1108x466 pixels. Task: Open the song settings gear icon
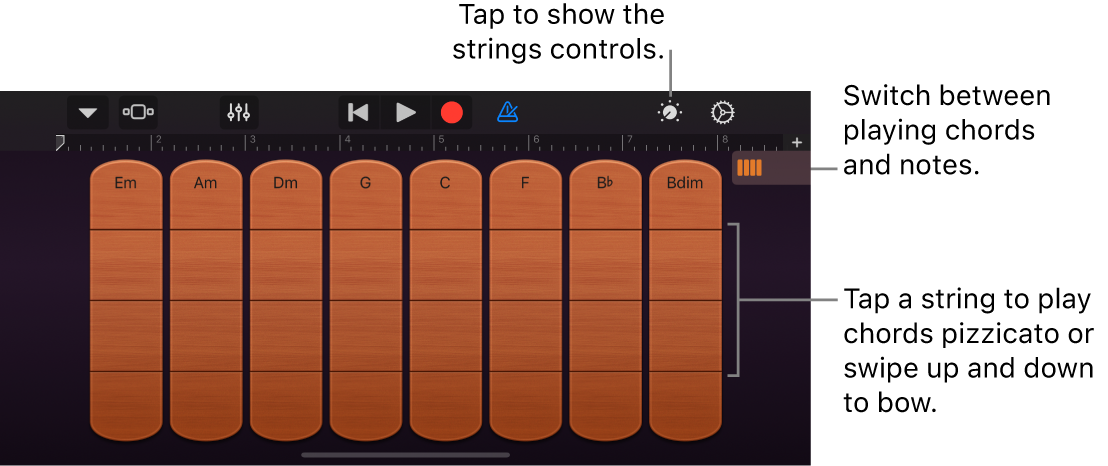tap(723, 112)
